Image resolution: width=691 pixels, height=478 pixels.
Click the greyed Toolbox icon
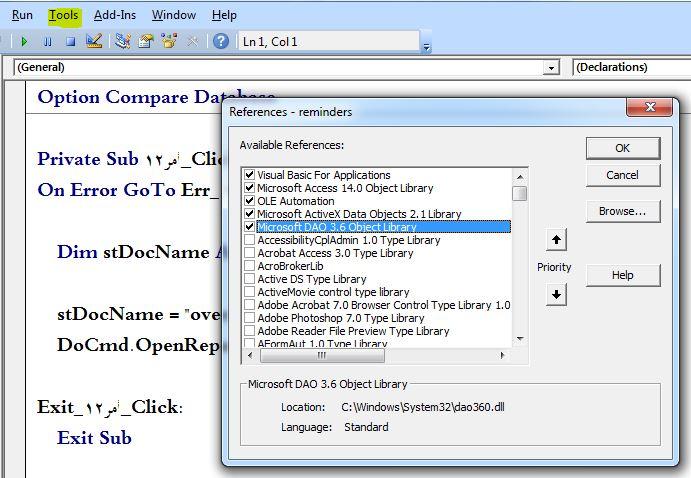point(193,41)
